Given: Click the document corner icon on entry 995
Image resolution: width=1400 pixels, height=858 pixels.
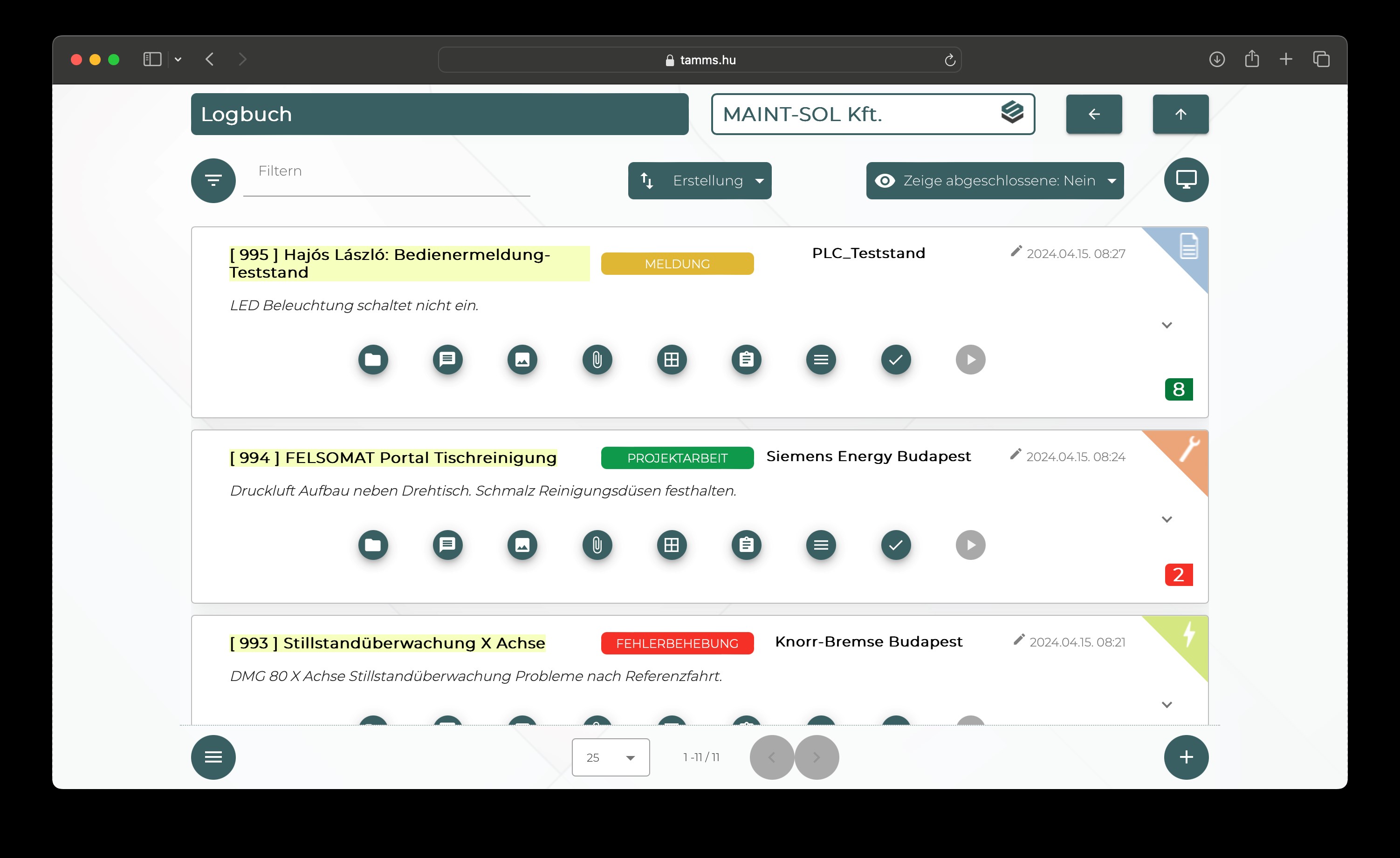Looking at the screenshot, I should tap(1188, 246).
